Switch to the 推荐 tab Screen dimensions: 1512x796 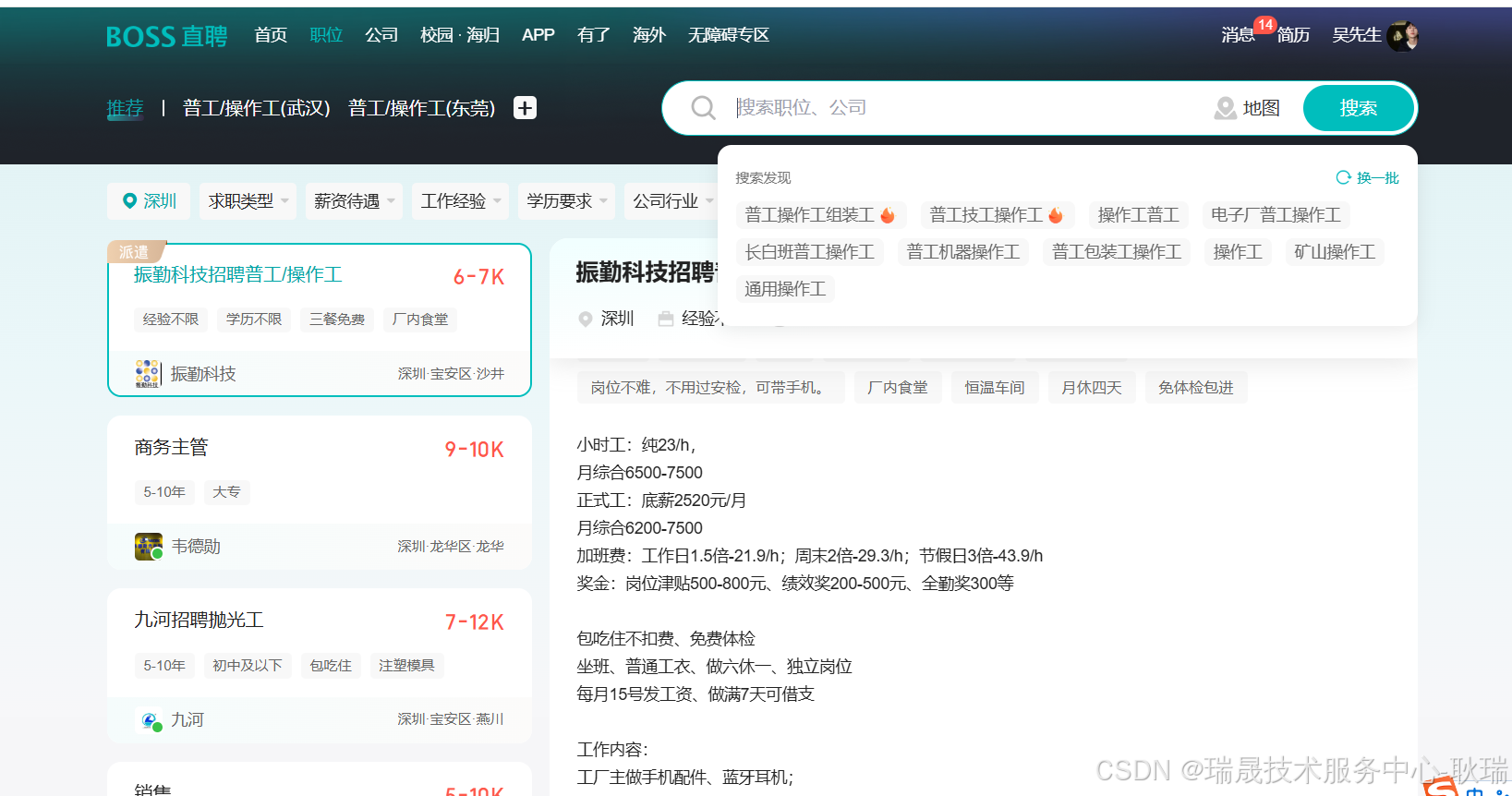(126, 108)
